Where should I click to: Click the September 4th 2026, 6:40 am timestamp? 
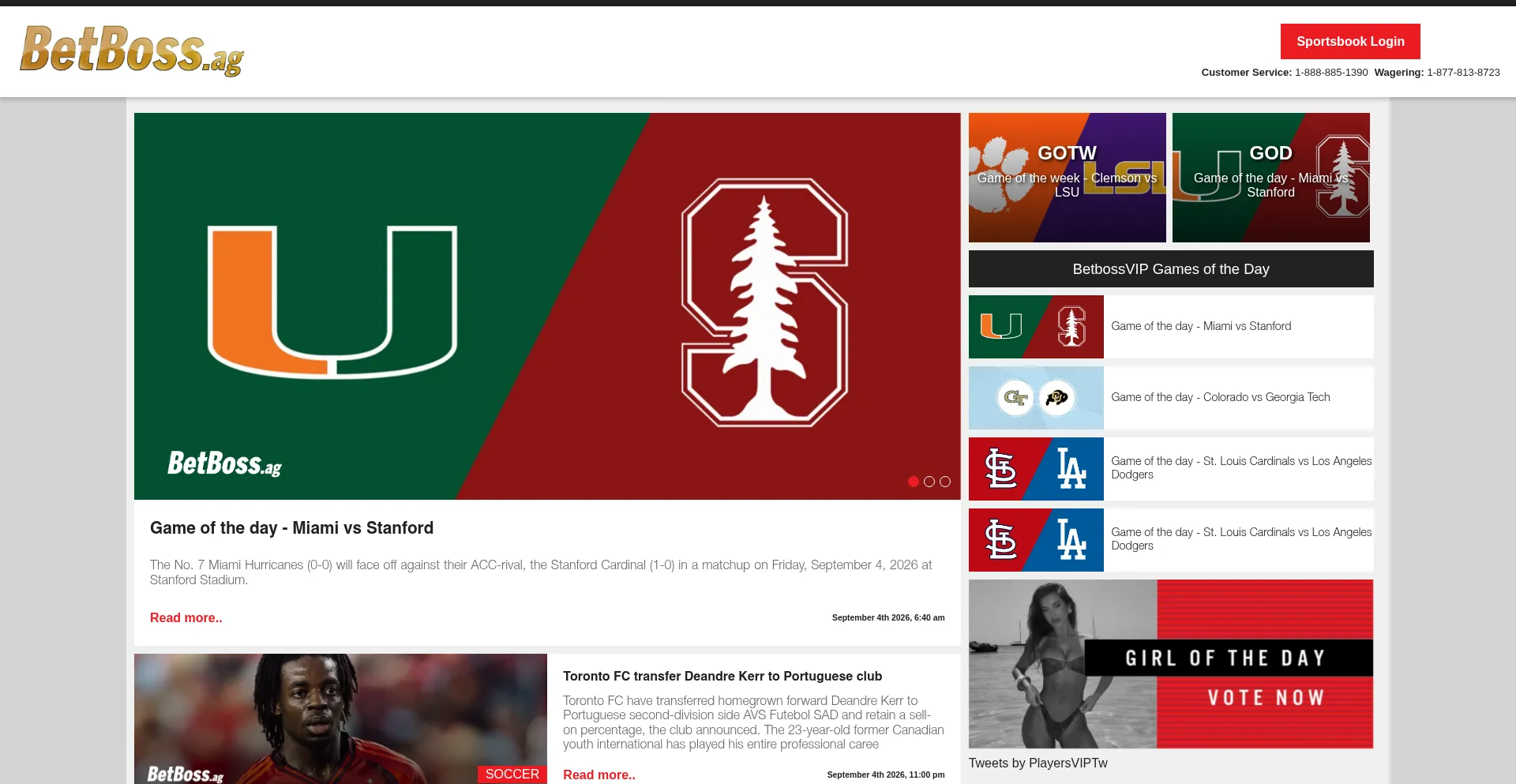[x=888, y=617]
